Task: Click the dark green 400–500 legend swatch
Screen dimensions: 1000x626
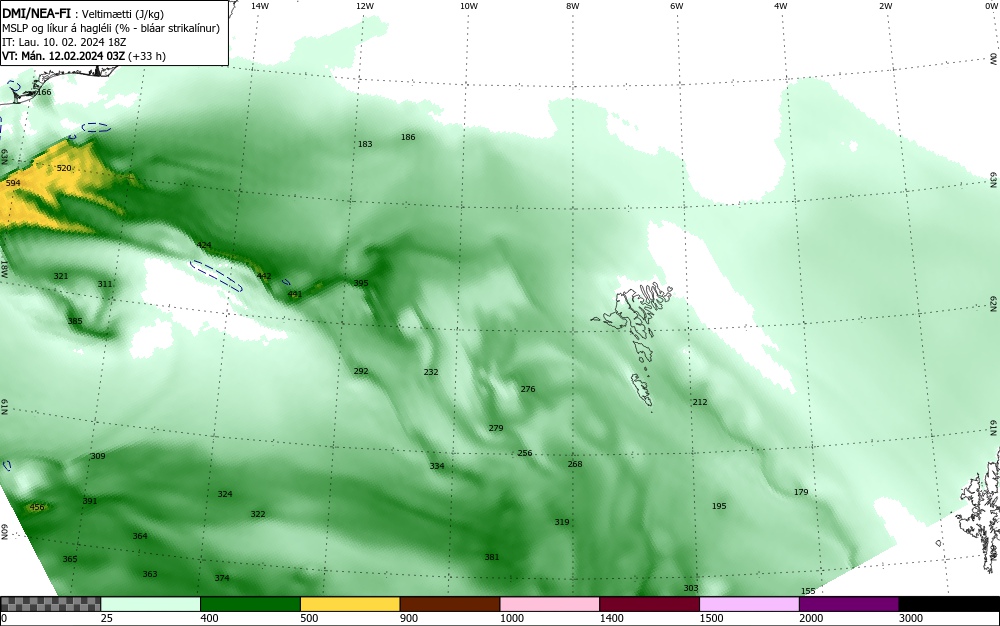Action: [250, 604]
